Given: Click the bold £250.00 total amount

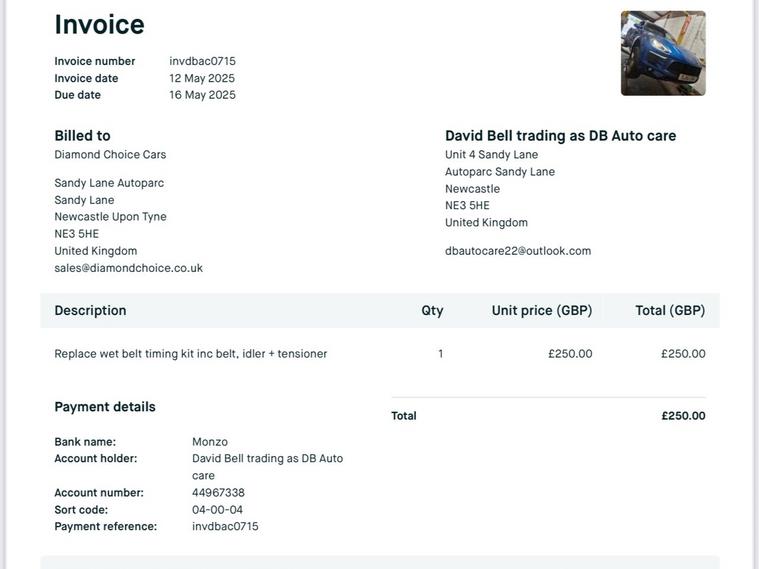Looking at the screenshot, I should pyautogui.click(x=683, y=415).
